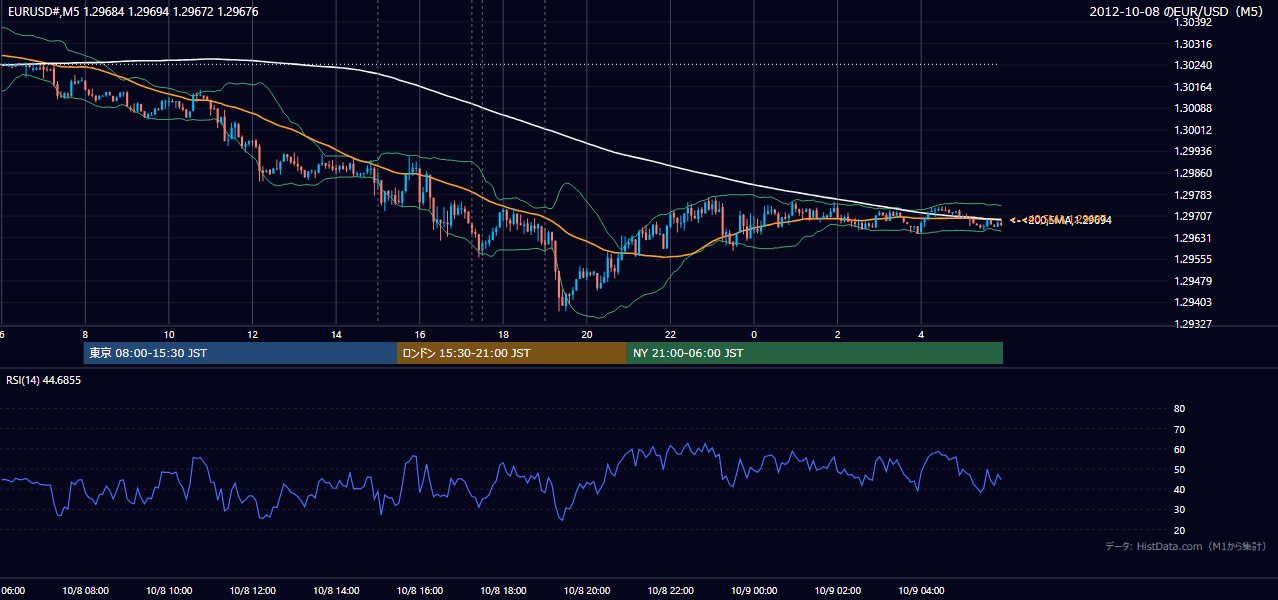Click the NY 21:00-06:00 JST session bar

(815, 353)
